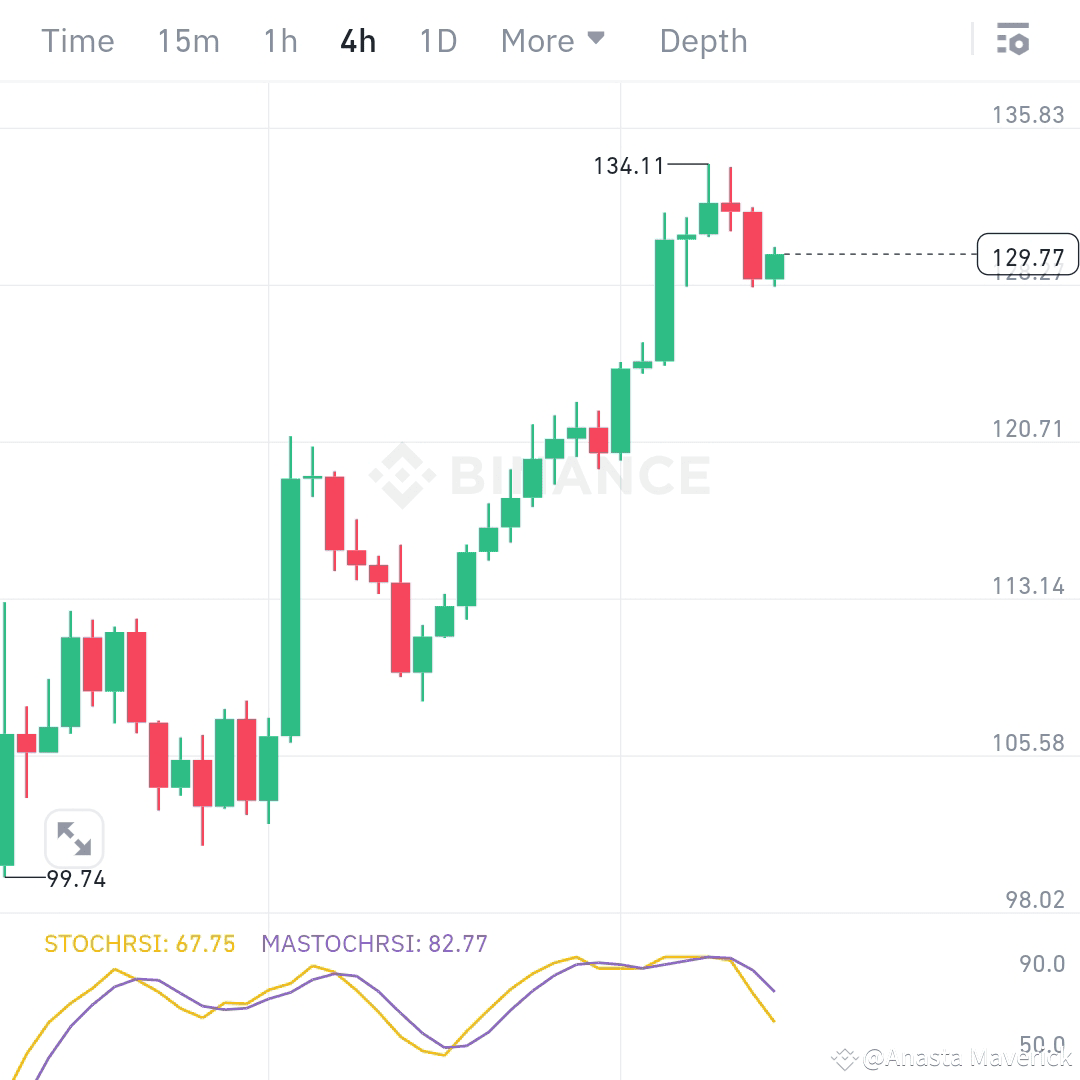Click the yellow STOCHRSI indicator label
The image size is (1080, 1080).
tap(137, 943)
